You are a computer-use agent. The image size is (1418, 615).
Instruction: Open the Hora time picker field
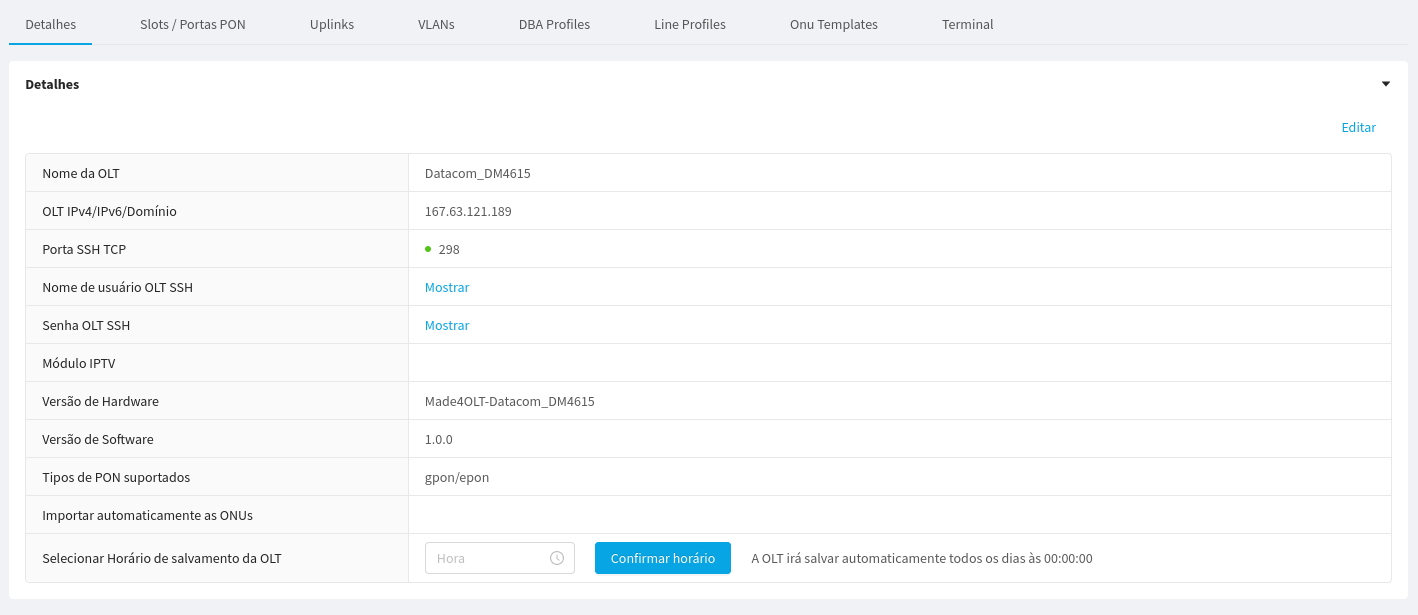pyautogui.click(x=490, y=558)
